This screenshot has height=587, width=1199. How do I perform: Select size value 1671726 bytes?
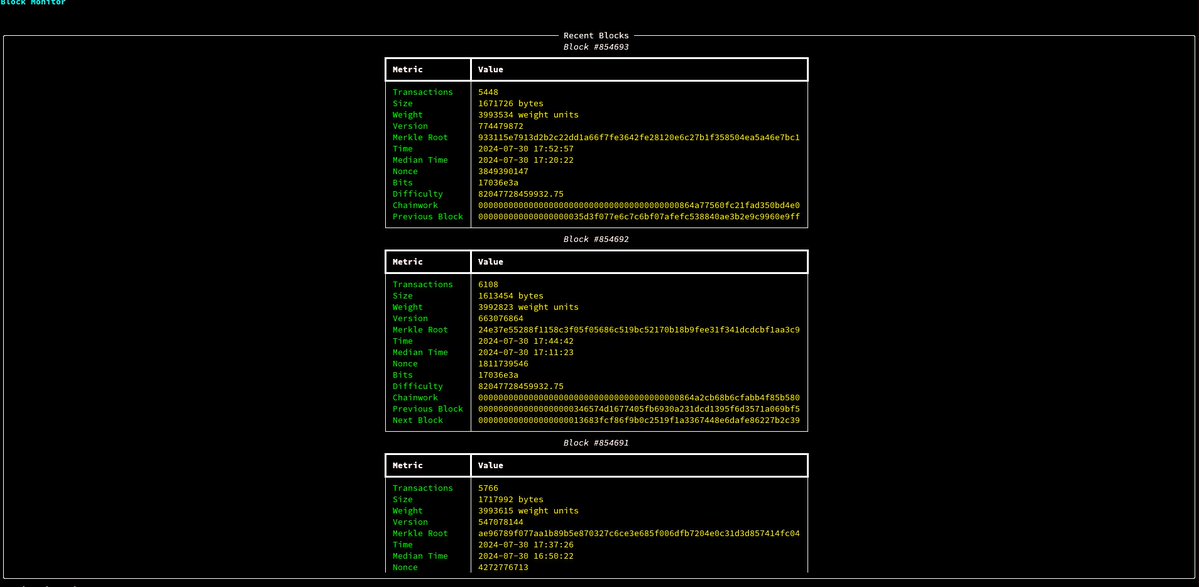(x=510, y=103)
